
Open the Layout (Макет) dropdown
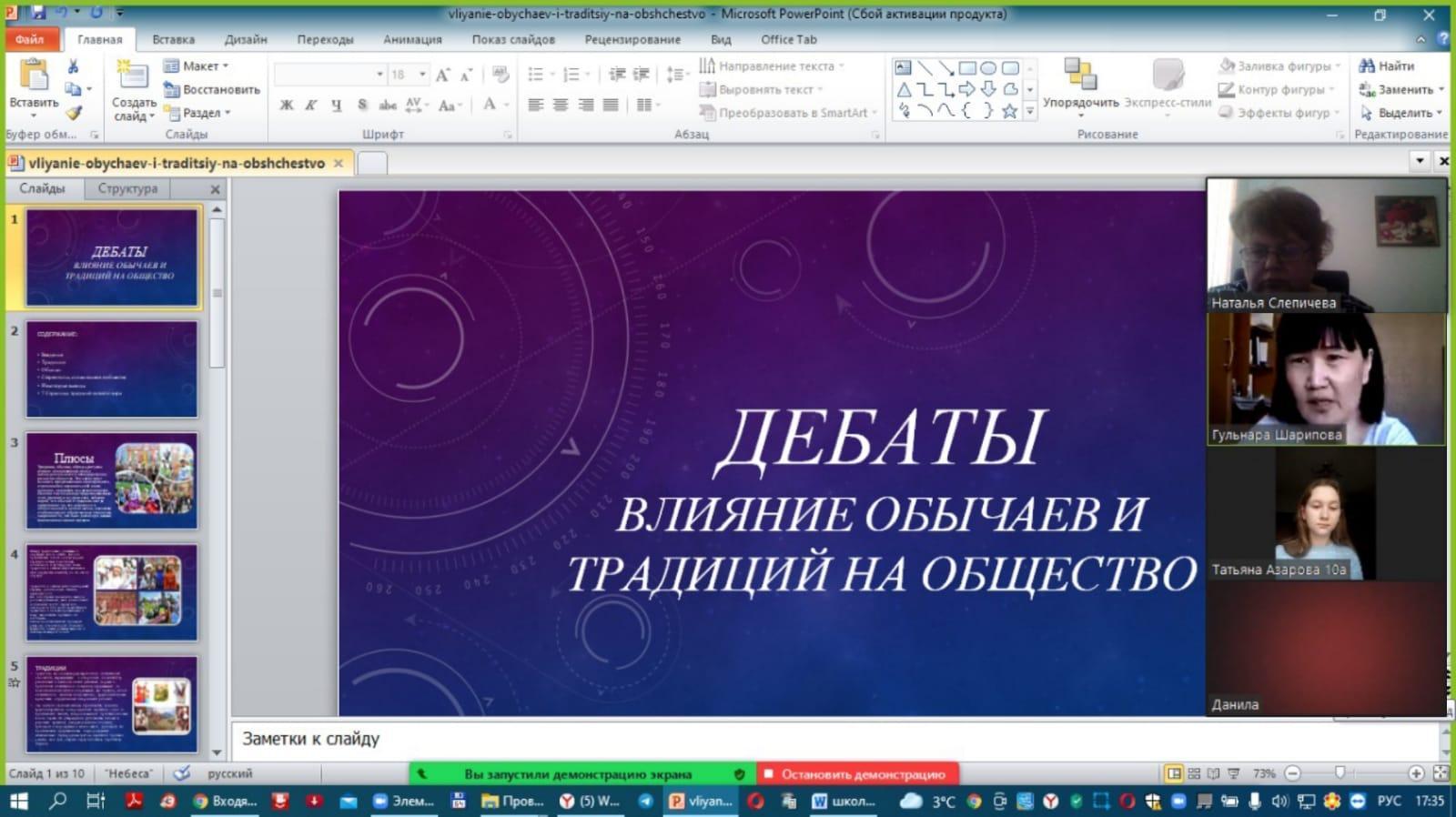coord(197,66)
